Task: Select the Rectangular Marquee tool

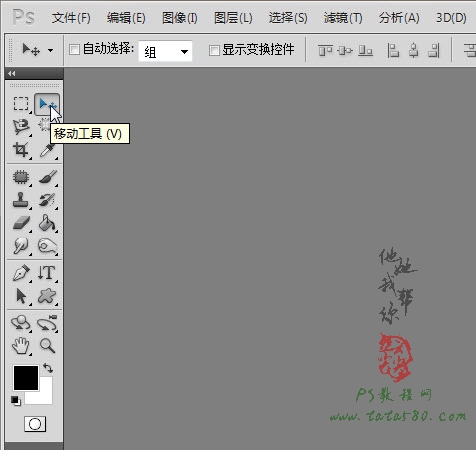Action: tap(21, 104)
